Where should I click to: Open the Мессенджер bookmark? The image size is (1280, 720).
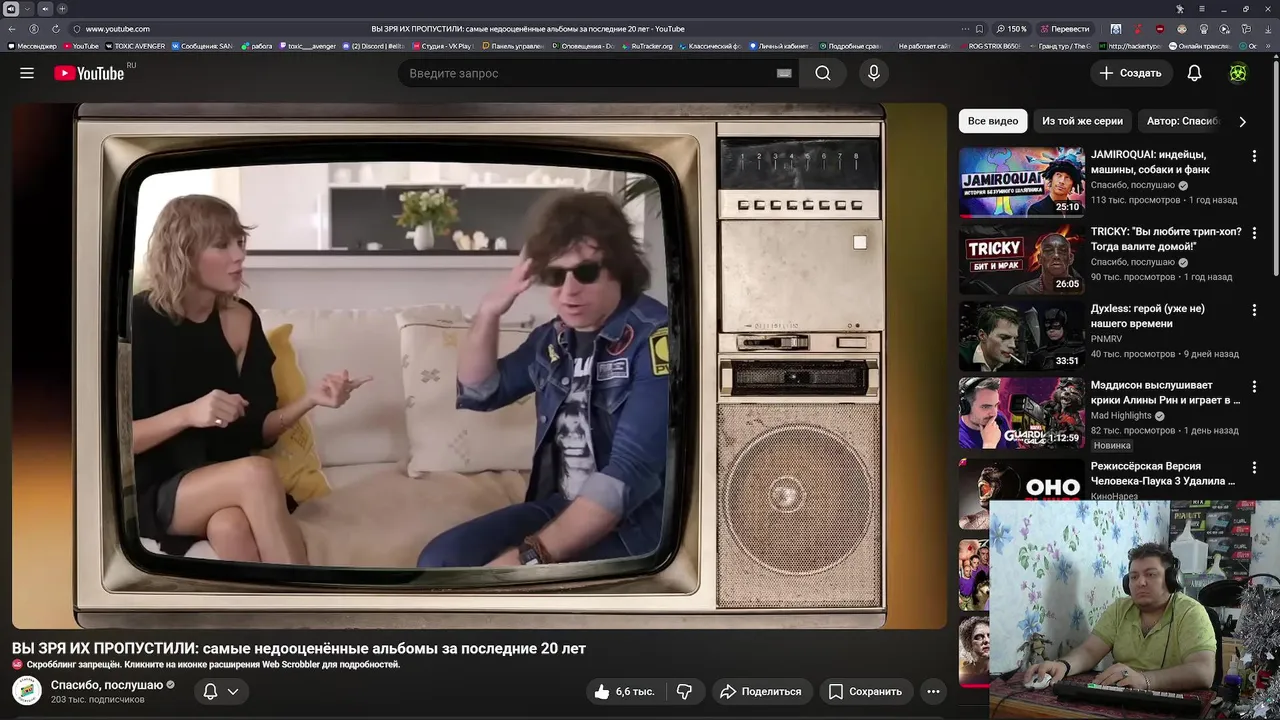click(32, 46)
